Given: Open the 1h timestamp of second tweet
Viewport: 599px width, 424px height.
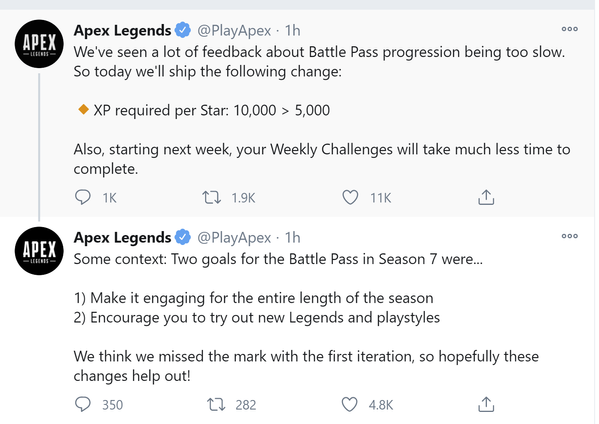Looking at the screenshot, I should (293, 238).
